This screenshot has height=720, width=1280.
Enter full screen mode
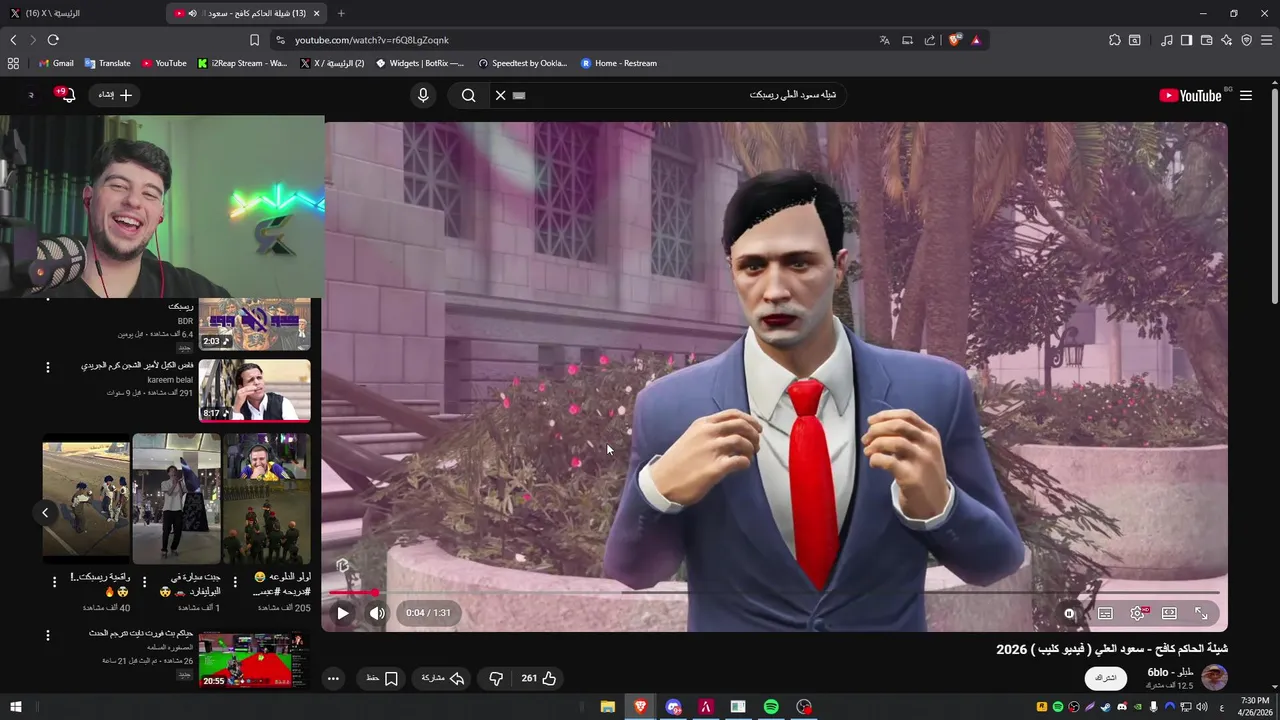point(1201,613)
